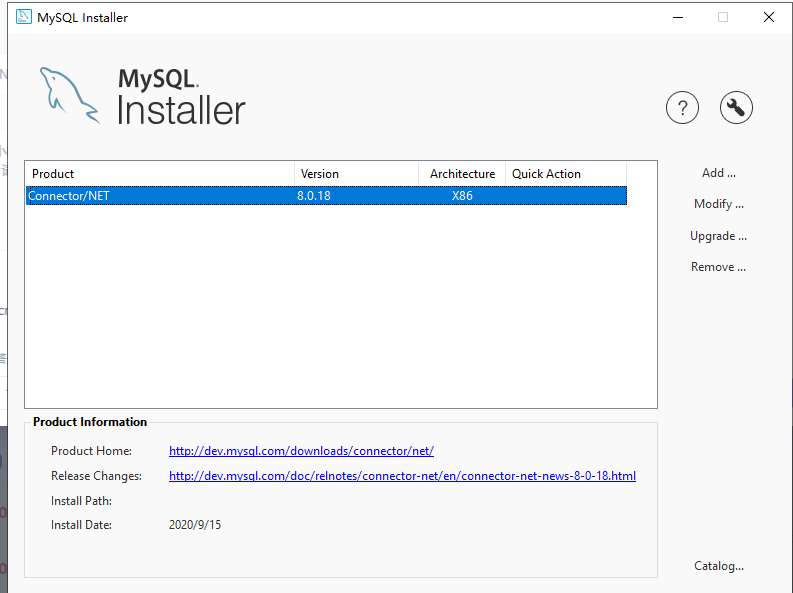Screen dimensions: 793x593
Task: Click the MySQL Installer title bar icon
Action: pos(23,17)
